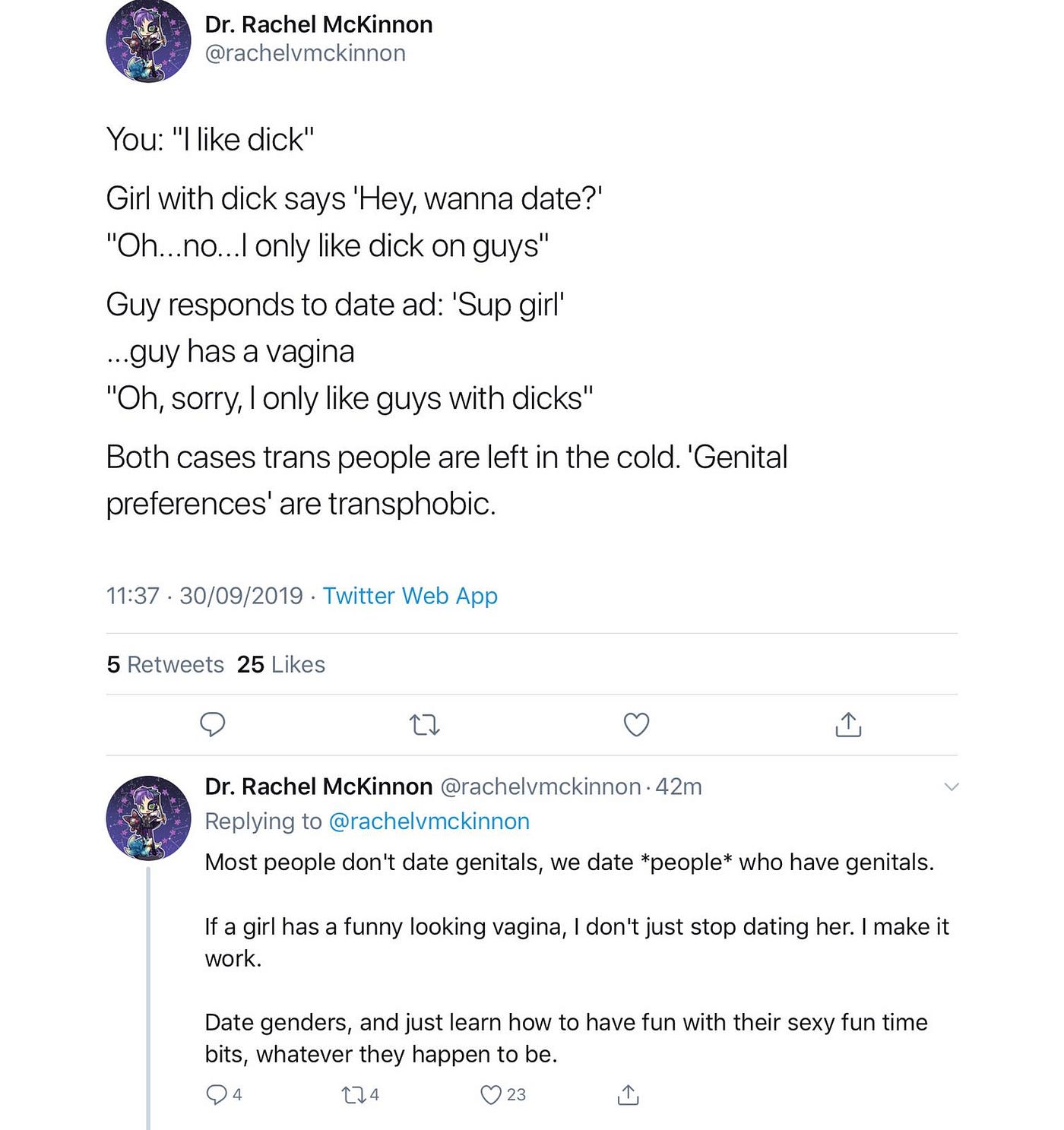Open the Twitter Web App link
Screen dimensions: 1064x1130
tap(410, 596)
